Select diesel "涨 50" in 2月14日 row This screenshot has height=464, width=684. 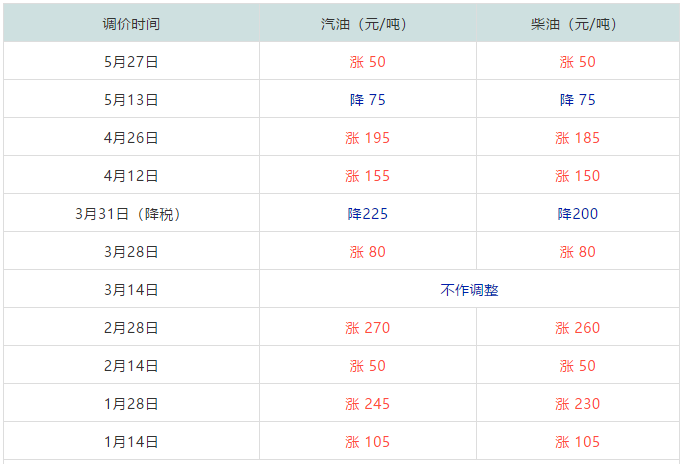(x=578, y=365)
